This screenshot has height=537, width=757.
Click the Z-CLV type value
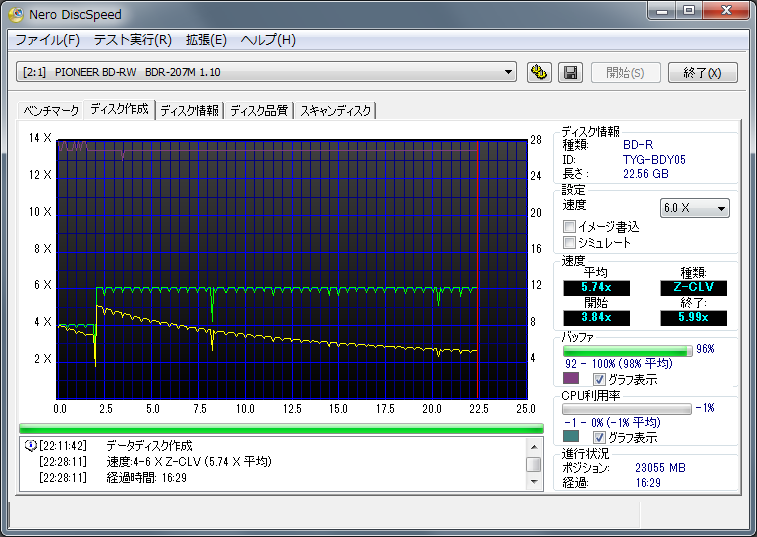coord(693,287)
